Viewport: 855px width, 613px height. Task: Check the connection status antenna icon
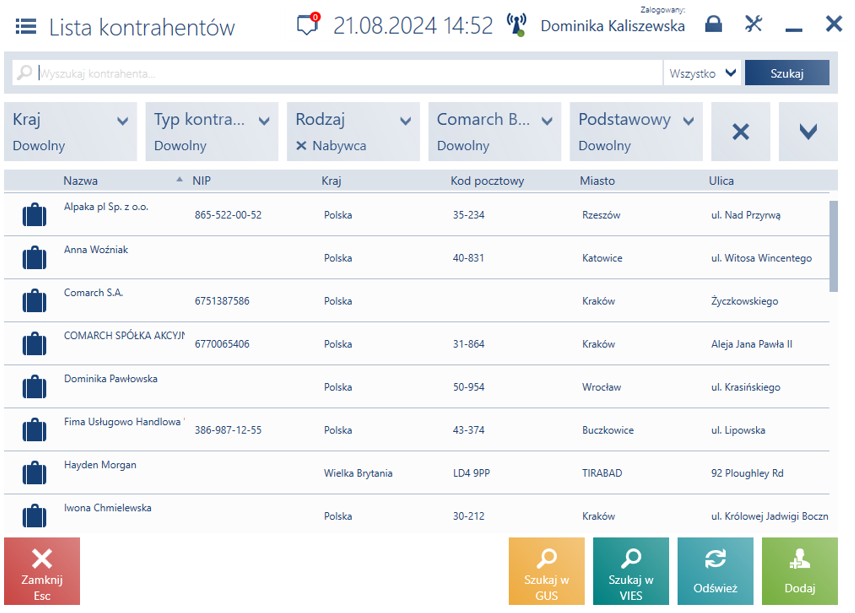(x=516, y=25)
